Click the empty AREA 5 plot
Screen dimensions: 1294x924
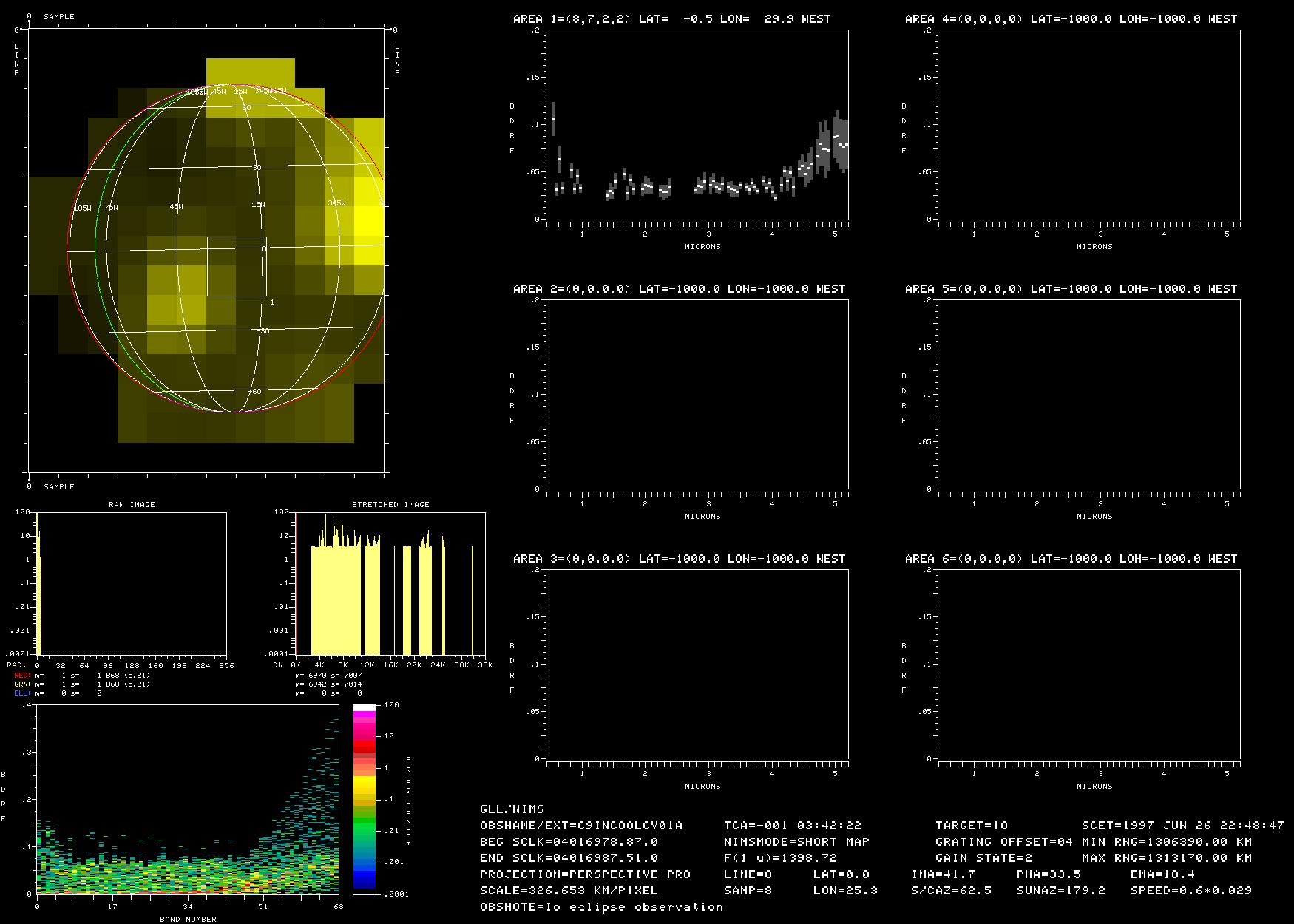pyautogui.click(x=1089, y=395)
